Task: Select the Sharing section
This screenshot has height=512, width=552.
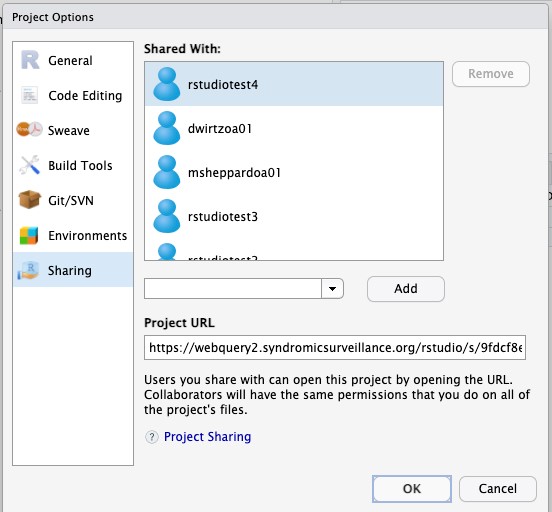Action: click(73, 270)
